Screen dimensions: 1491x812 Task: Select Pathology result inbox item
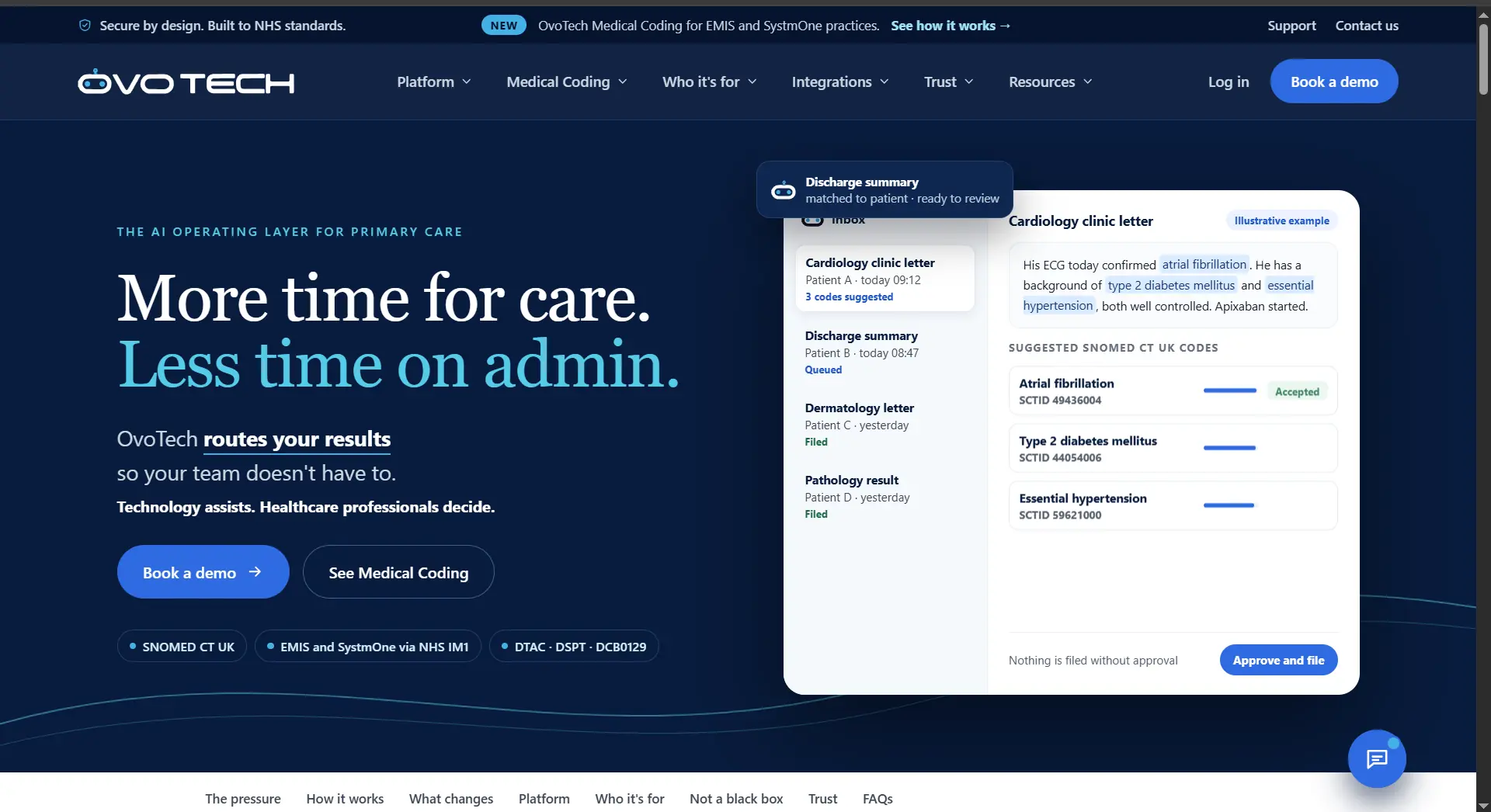(885, 496)
